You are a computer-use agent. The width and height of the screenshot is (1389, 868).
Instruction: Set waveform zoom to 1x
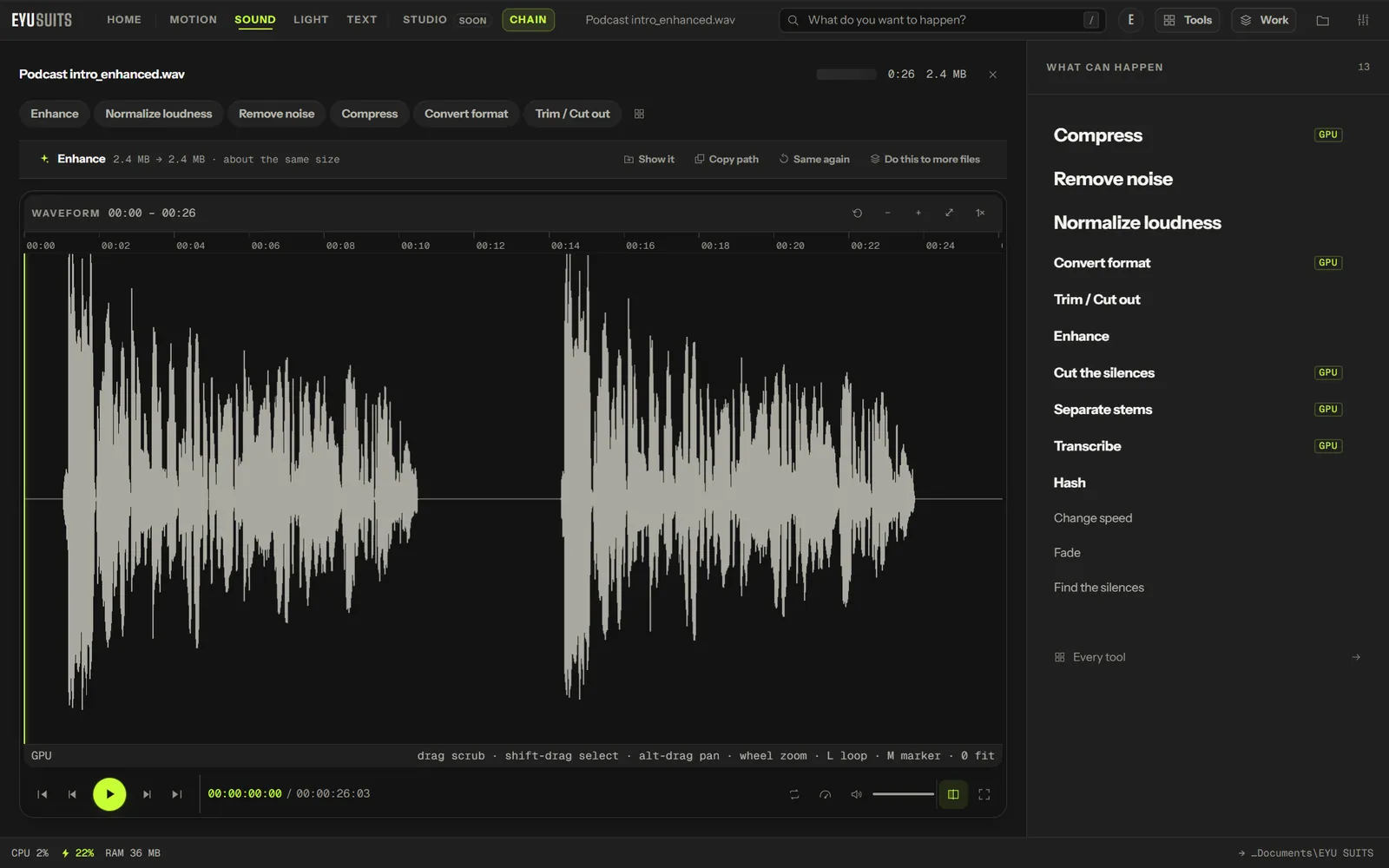980,213
